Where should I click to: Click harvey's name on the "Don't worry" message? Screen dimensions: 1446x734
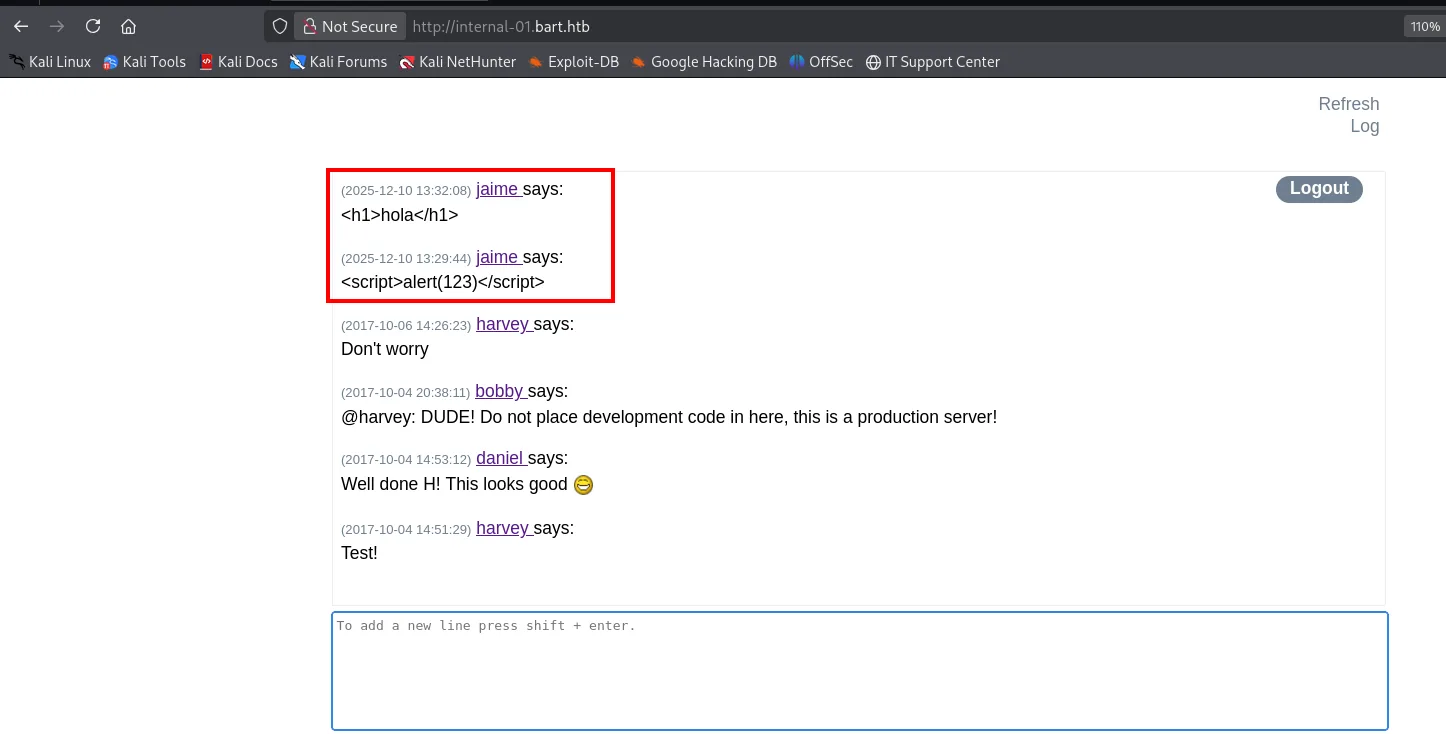pos(502,324)
